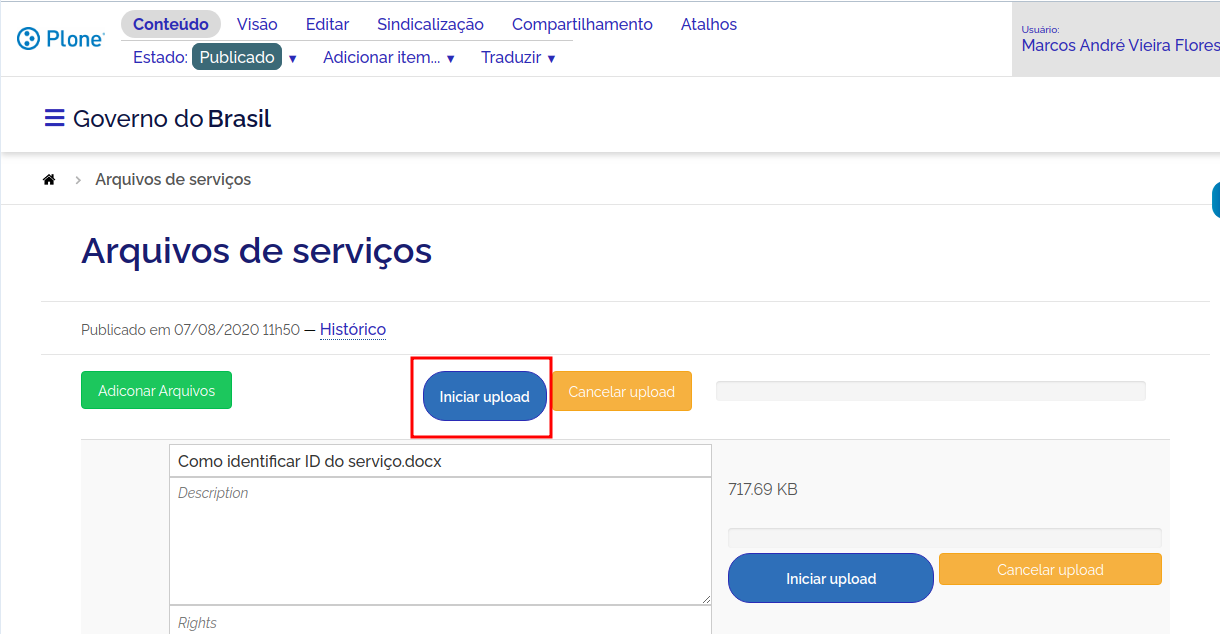Open the Visão tab
This screenshot has width=1220, height=634.
(257, 24)
